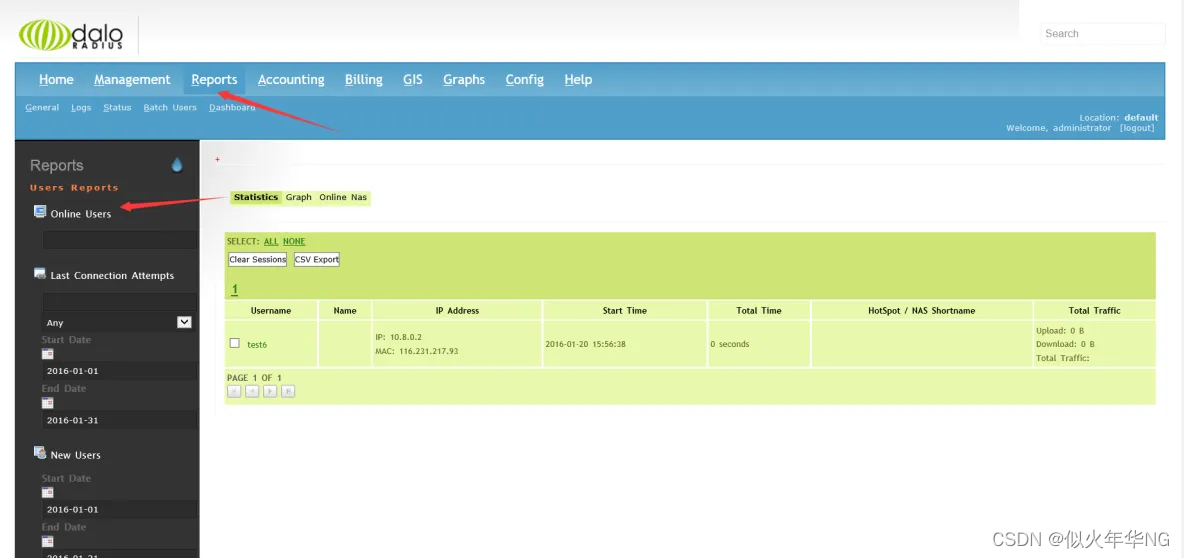Click the New Users icon

pos(40,453)
